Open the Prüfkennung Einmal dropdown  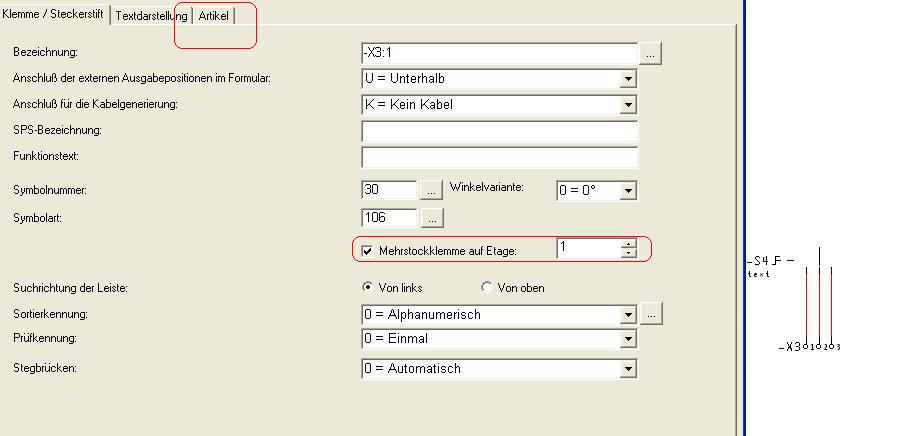[x=628, y=338]
